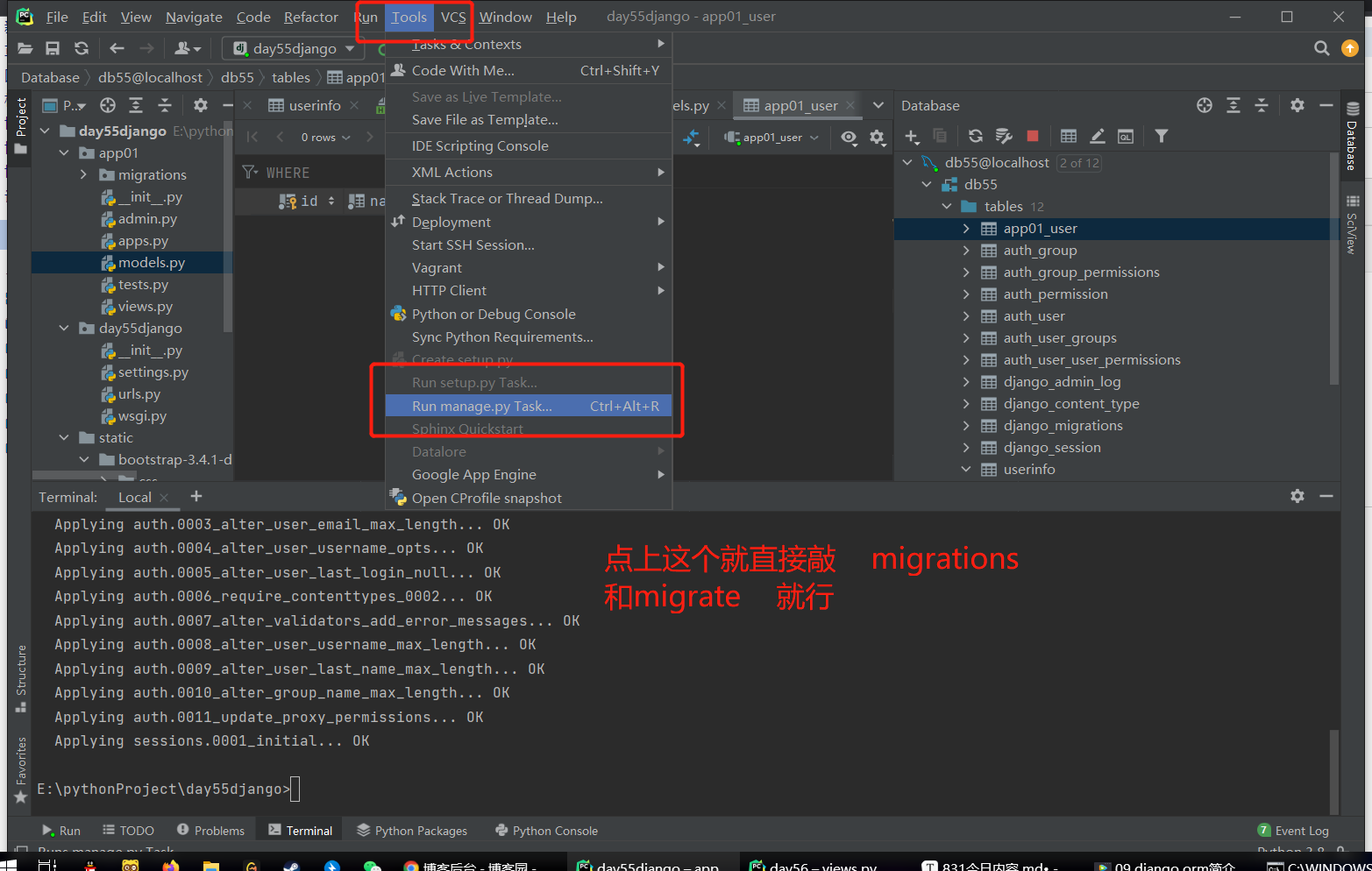Image resolution: width=1372 pixels, height=871 pixels.
Task: Click Collapse All icon in Database panel
Action: point(1262,105)
